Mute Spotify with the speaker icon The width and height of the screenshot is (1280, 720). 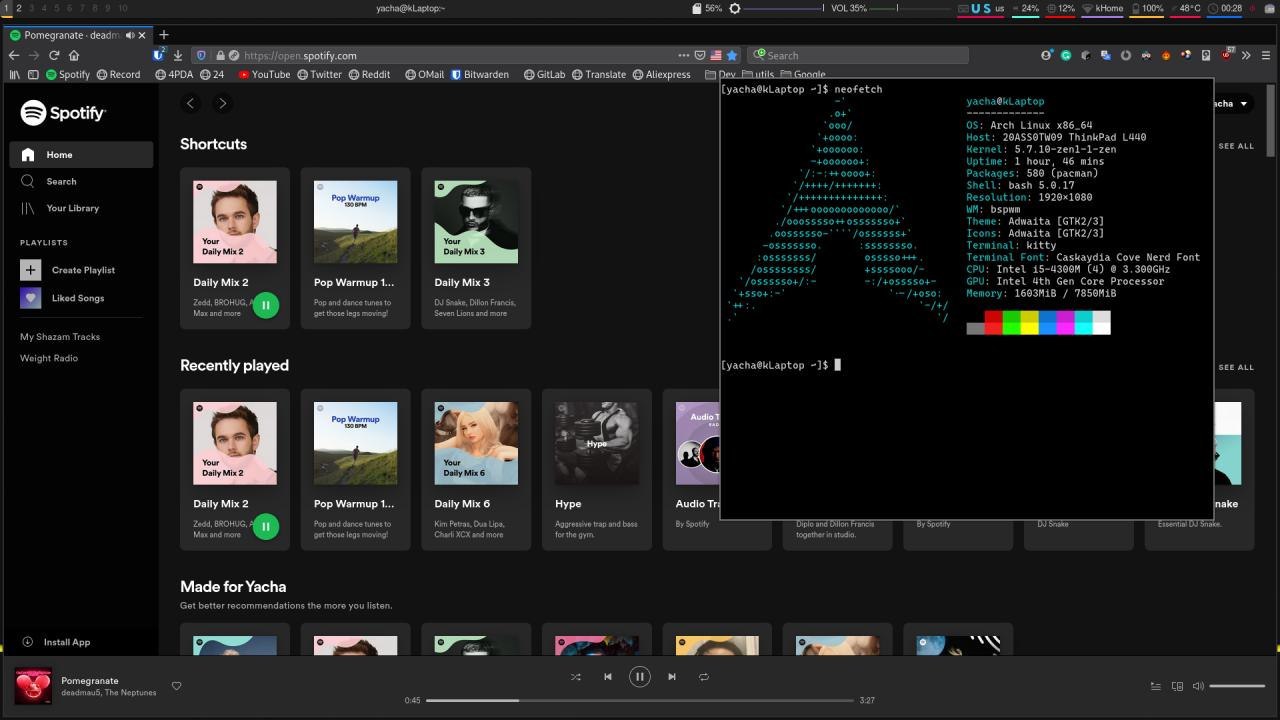(x=1198, y=686)
